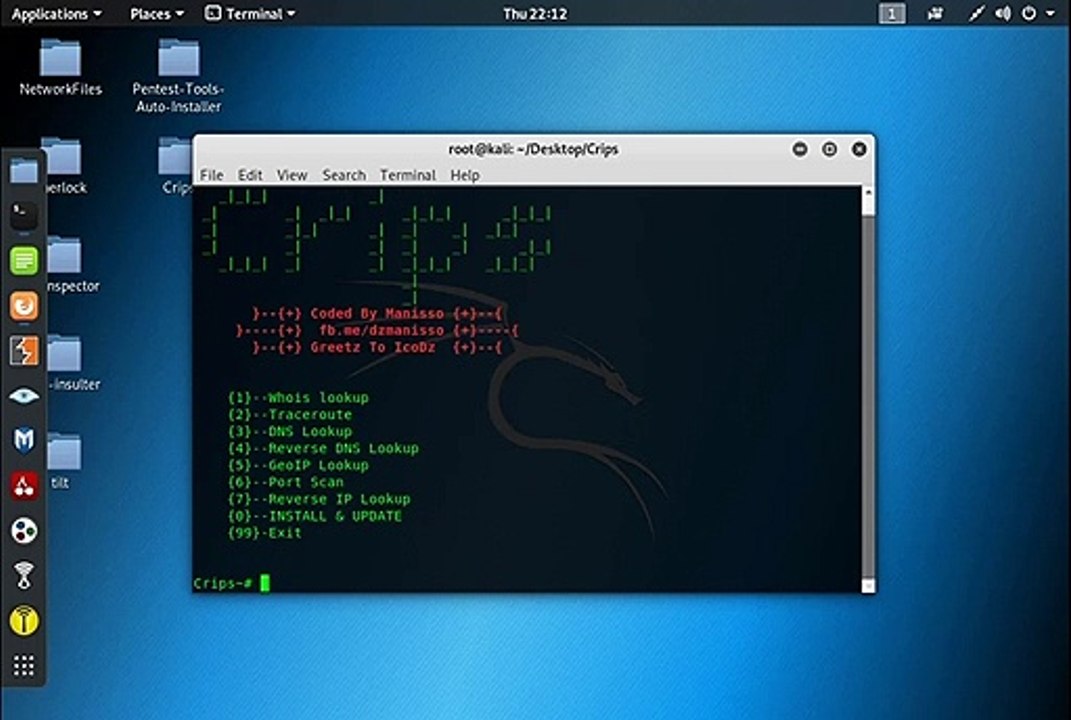This screenshot has height=720, width=1071.
Task: Click the Crips-# prompt input line
Action: point(526,583)
